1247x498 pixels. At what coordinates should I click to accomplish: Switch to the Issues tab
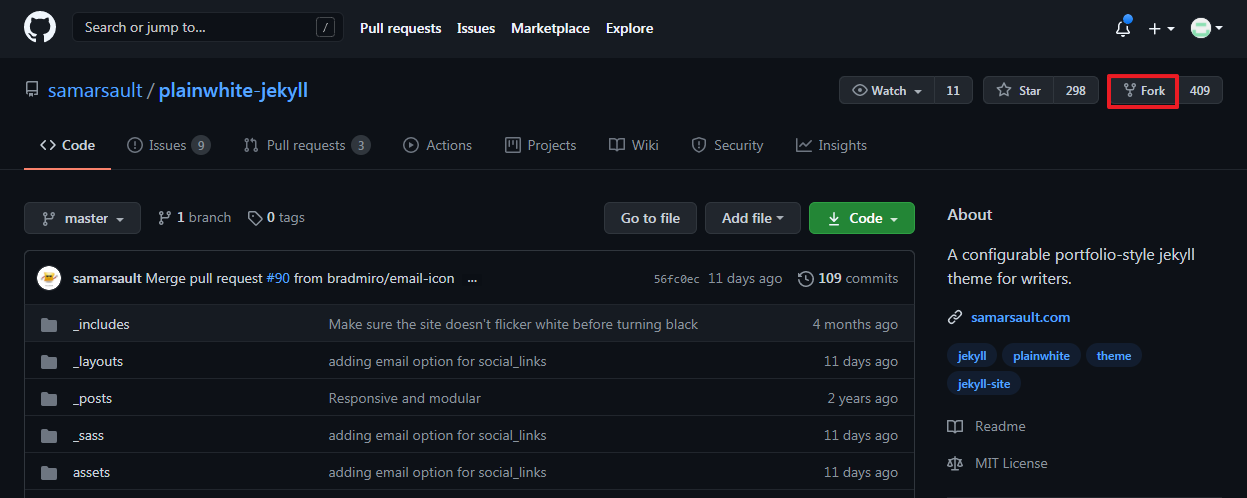coord(168,145)
